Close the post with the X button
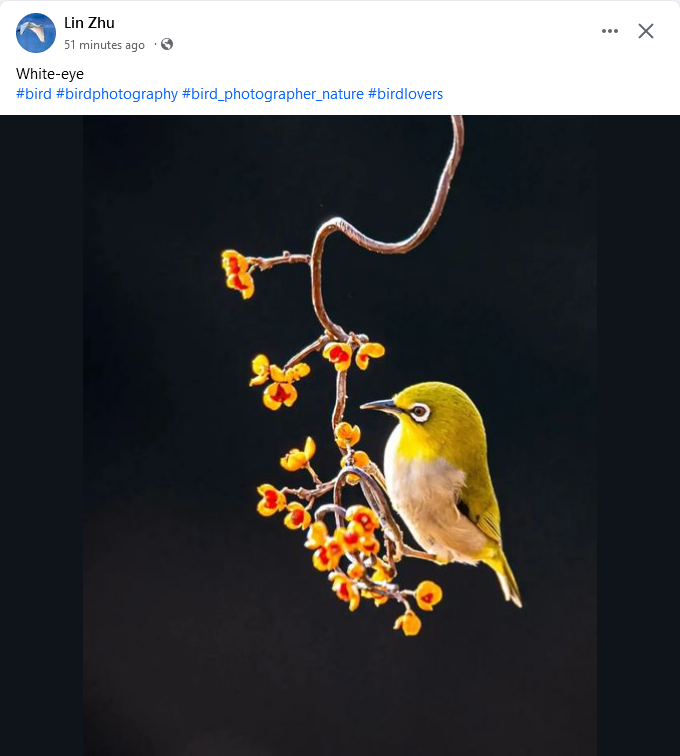680x756 pixels. [x=646, y=31]
